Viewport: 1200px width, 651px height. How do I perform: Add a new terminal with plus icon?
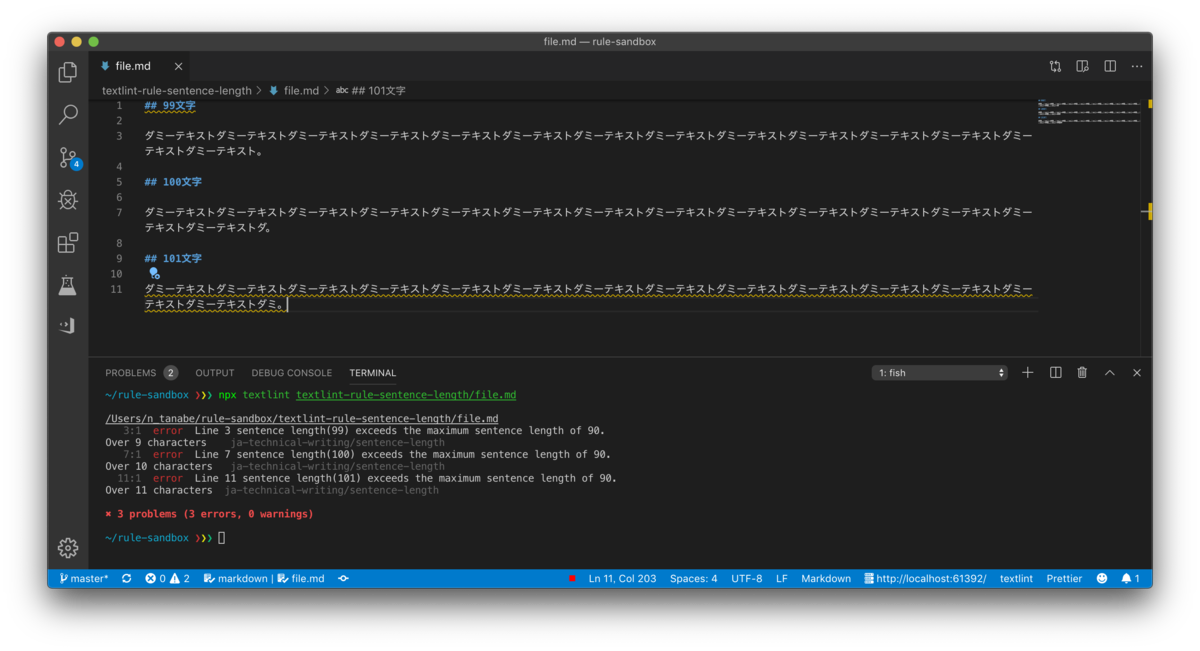1028,373
